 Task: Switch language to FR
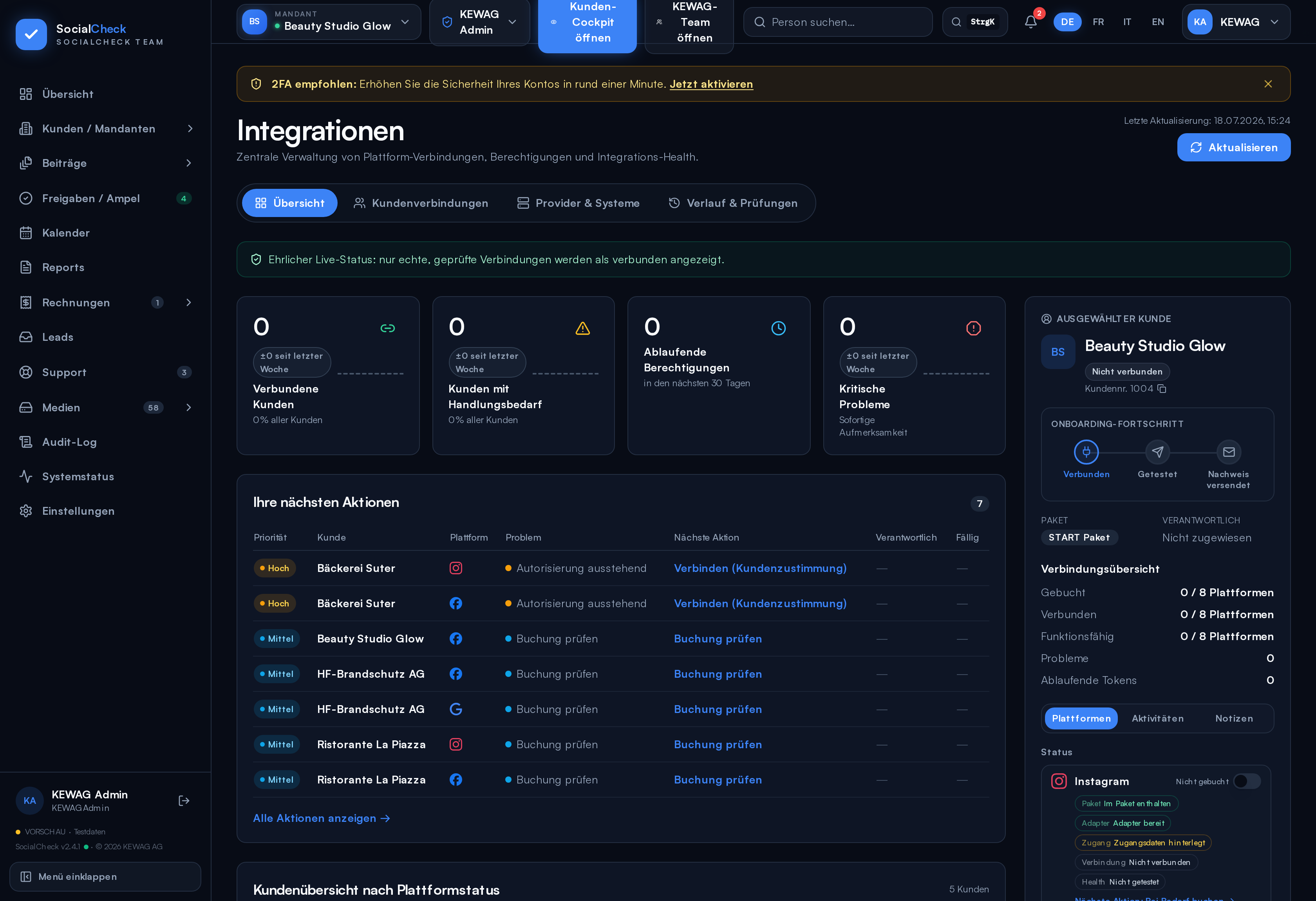pos(1098,22)
